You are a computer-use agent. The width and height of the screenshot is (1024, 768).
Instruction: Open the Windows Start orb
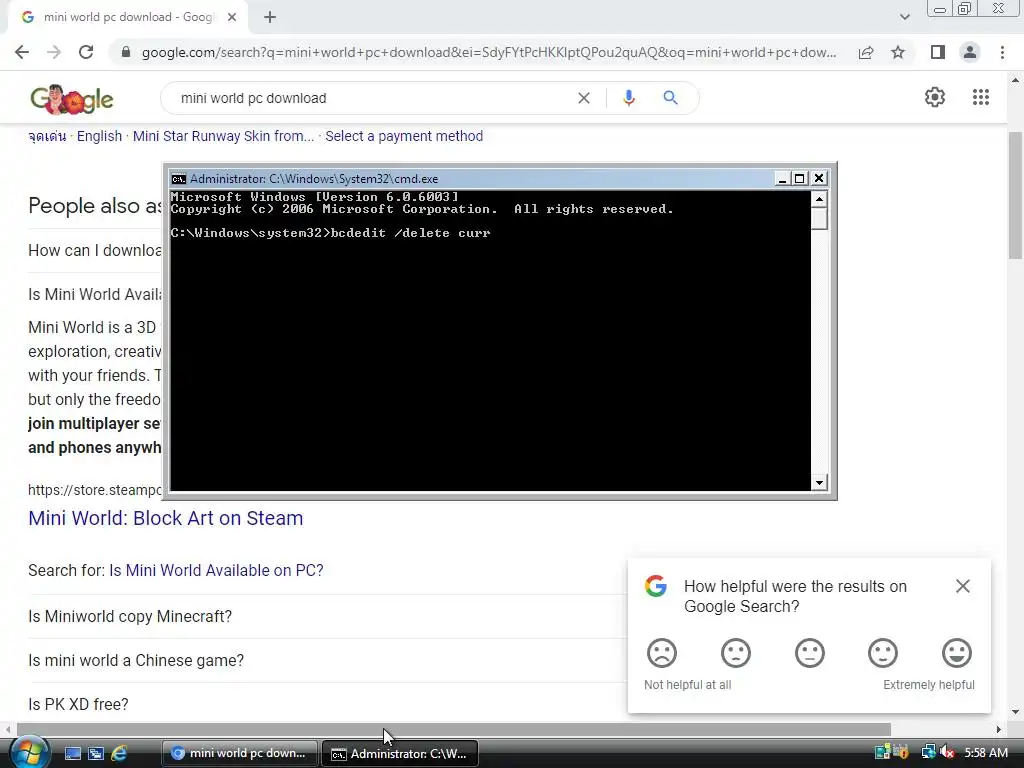point(28,752)
